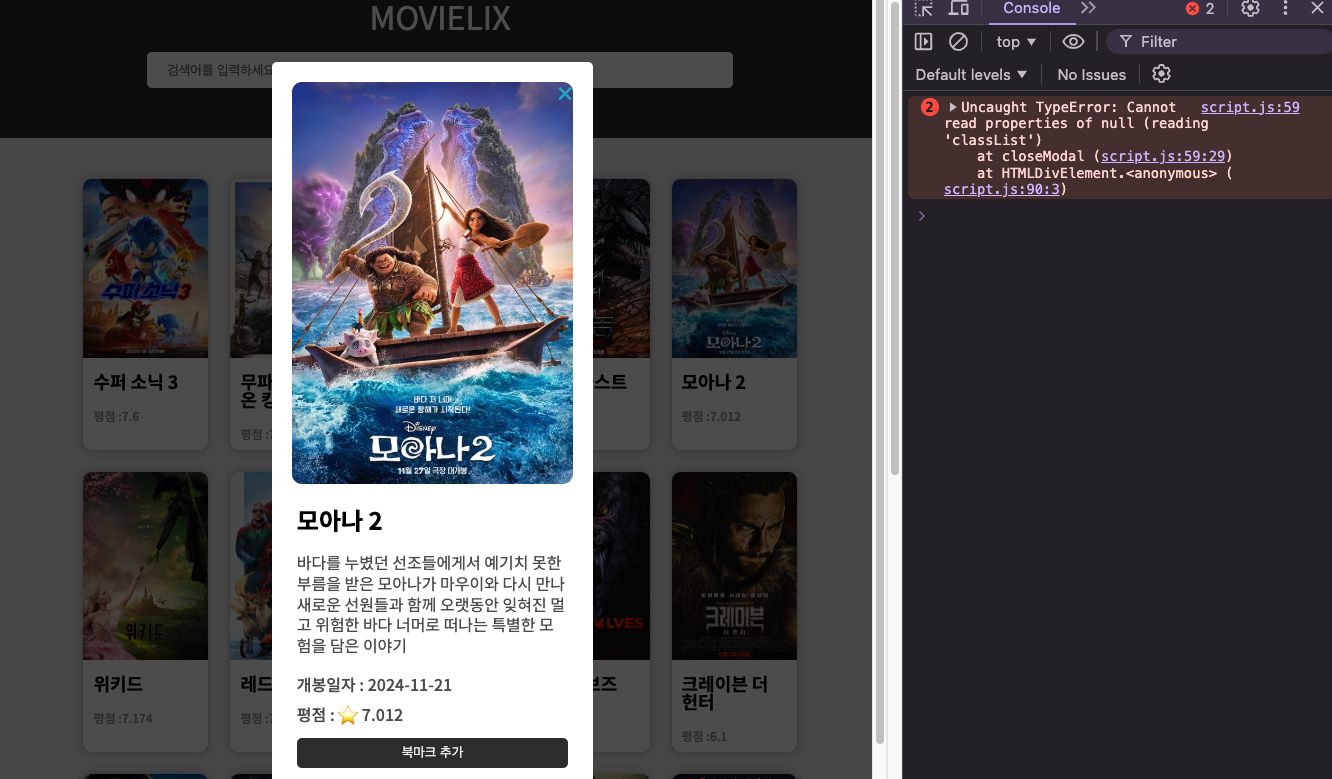Open the 크레이븐 더 헌터 card poster
The height and width of the screenshot is (779, 1332).
click(734, 566)
